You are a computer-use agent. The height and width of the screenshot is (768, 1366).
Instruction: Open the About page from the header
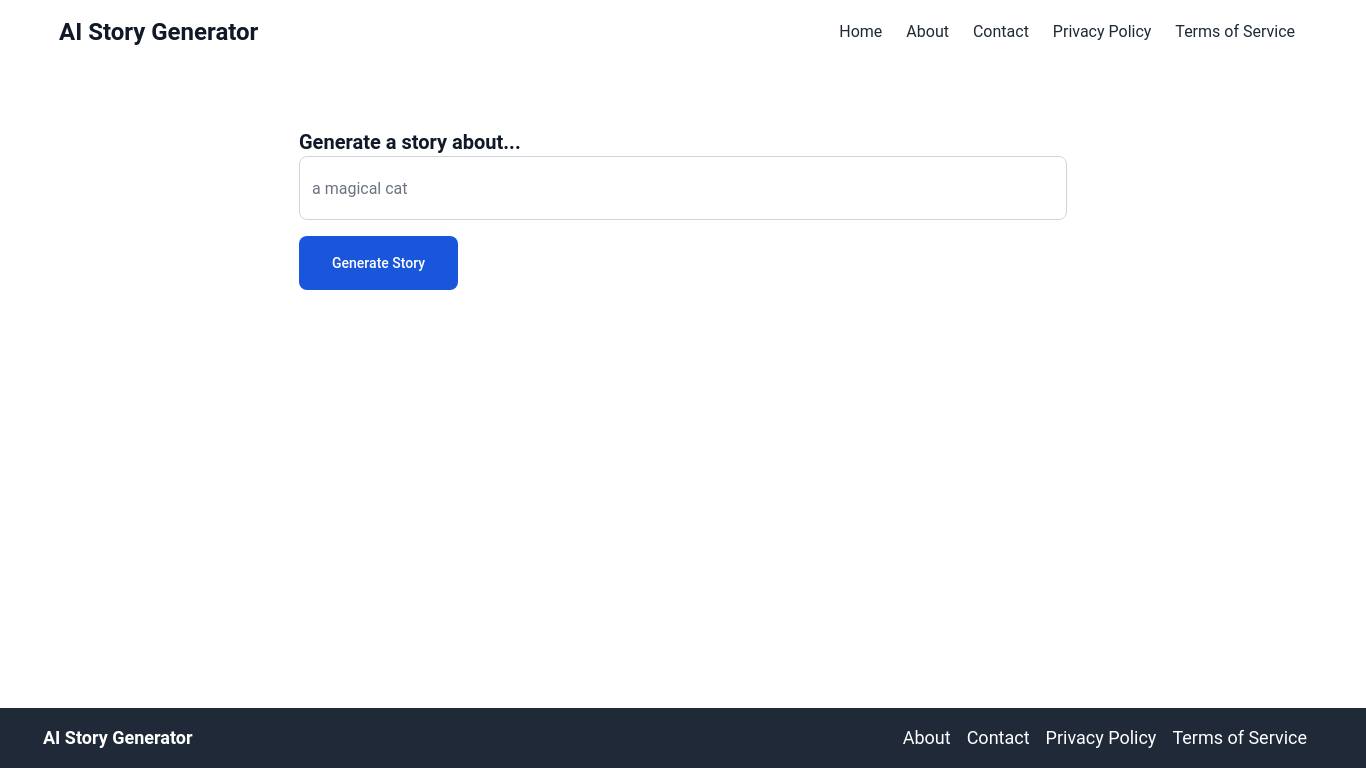pyautogui.click(x=927, y=31)
